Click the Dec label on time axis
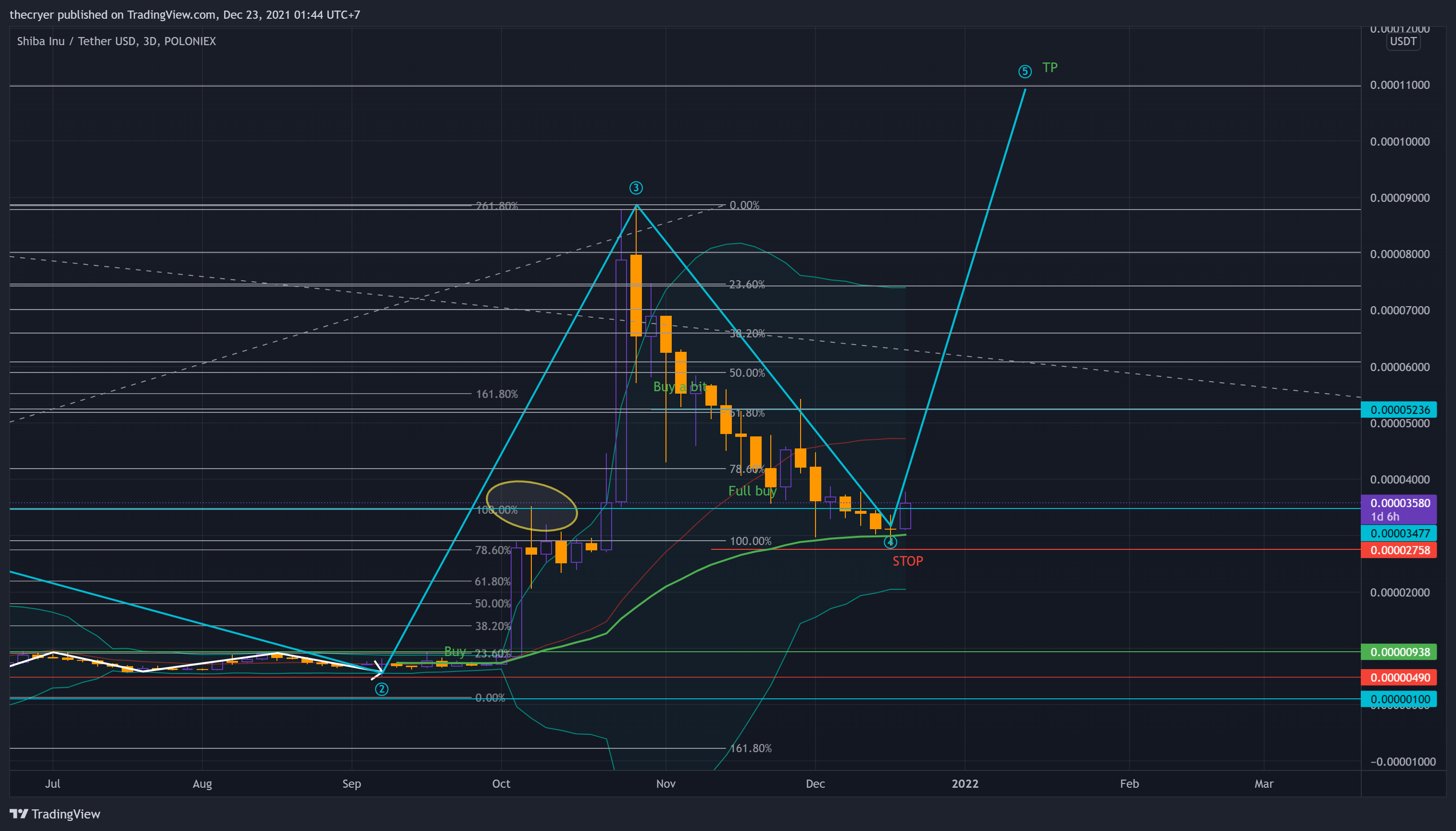1456x831 pixels. [815, 783]
